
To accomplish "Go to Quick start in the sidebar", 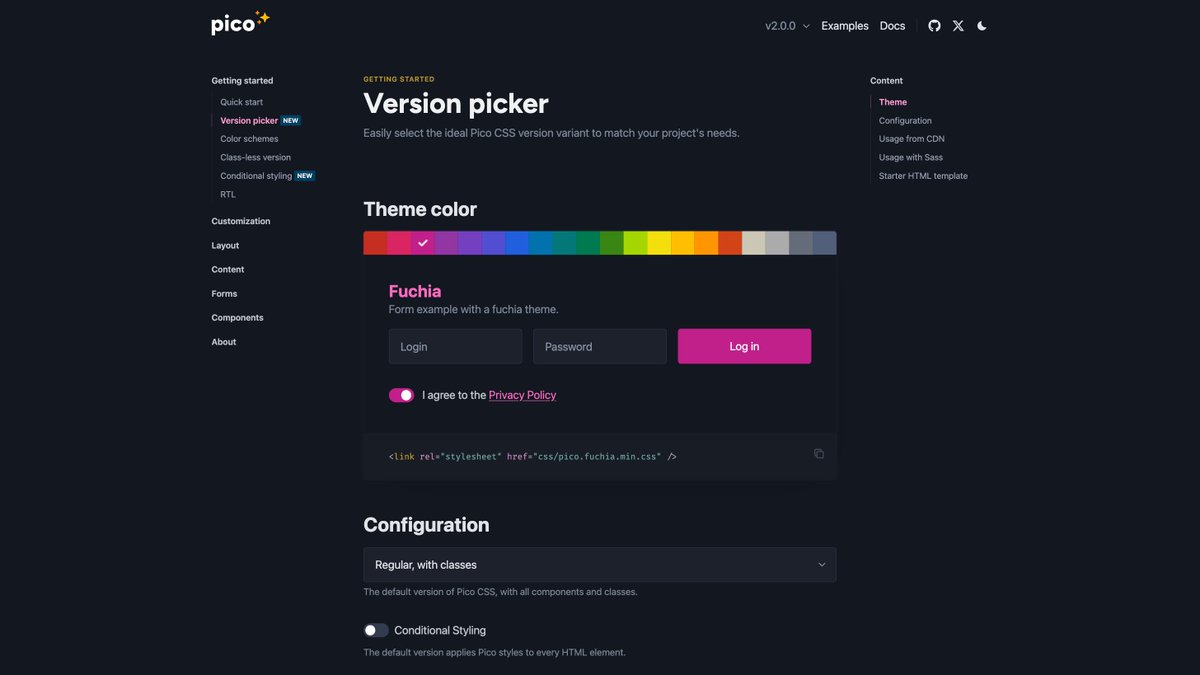I will 242,102.
